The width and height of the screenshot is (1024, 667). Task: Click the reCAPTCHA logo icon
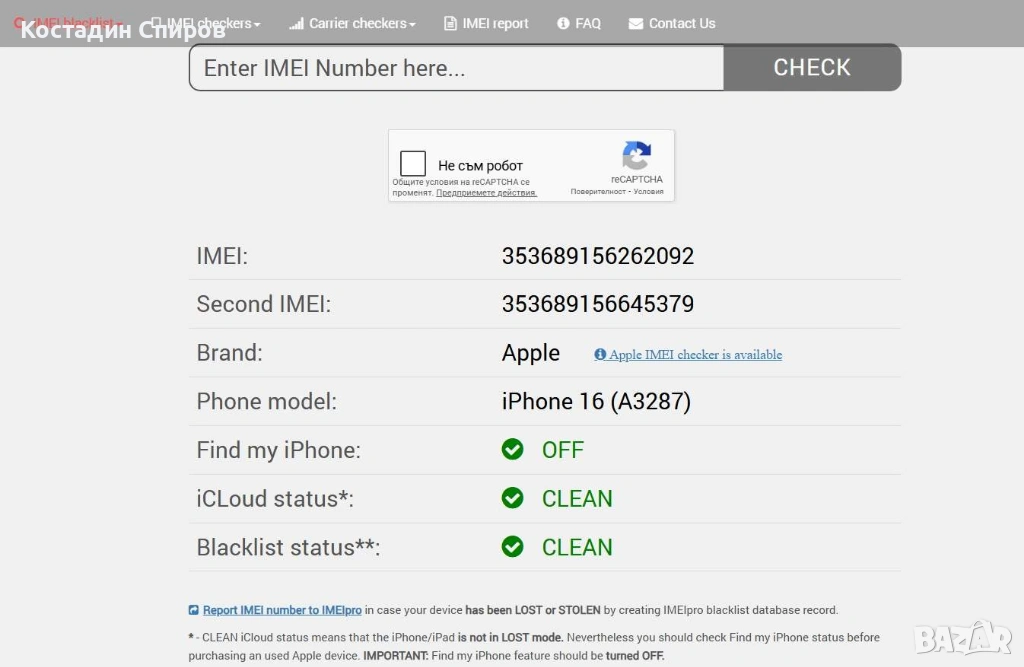coord(637,156)
